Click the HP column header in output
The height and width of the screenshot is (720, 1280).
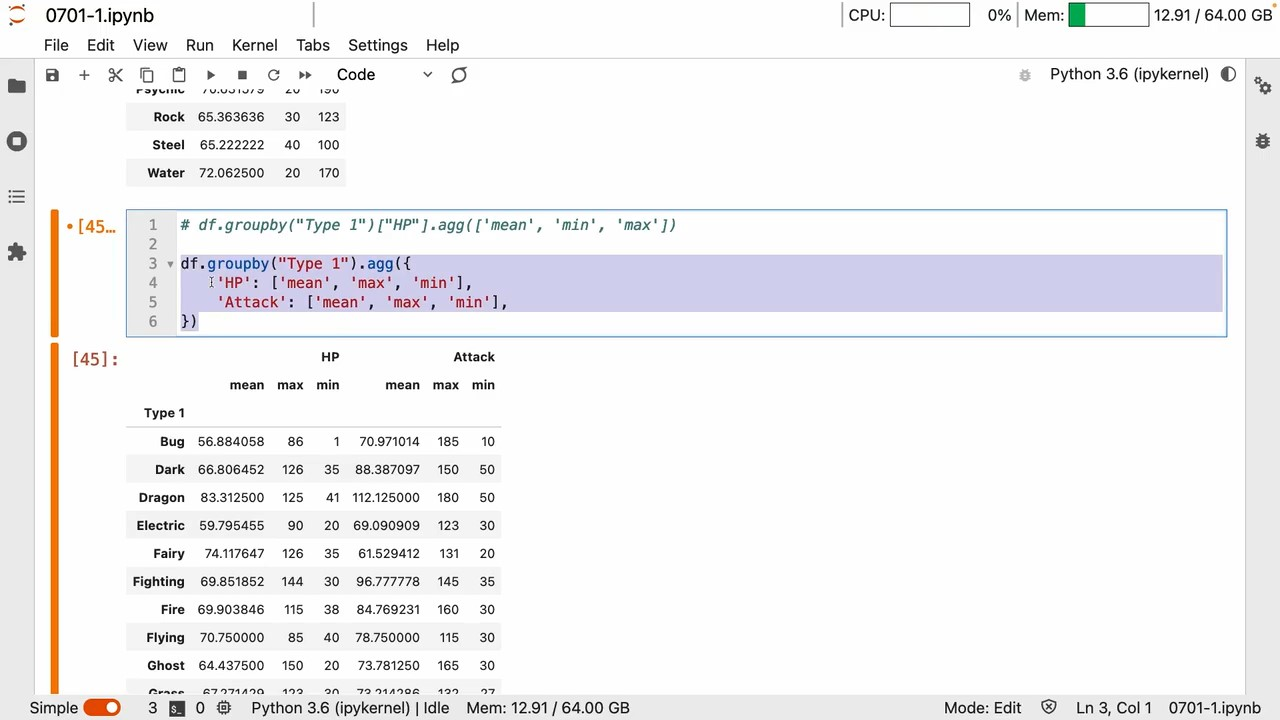click(x=330, y=357)
